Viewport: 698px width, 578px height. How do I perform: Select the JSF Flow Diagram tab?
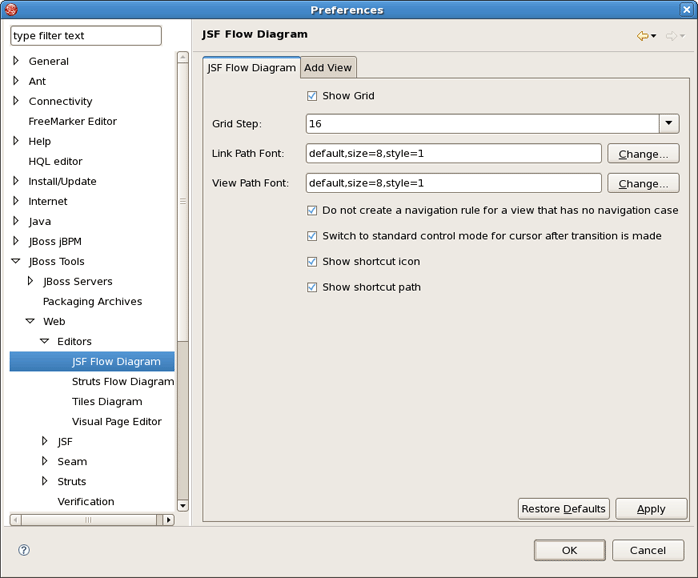point(252,68)
